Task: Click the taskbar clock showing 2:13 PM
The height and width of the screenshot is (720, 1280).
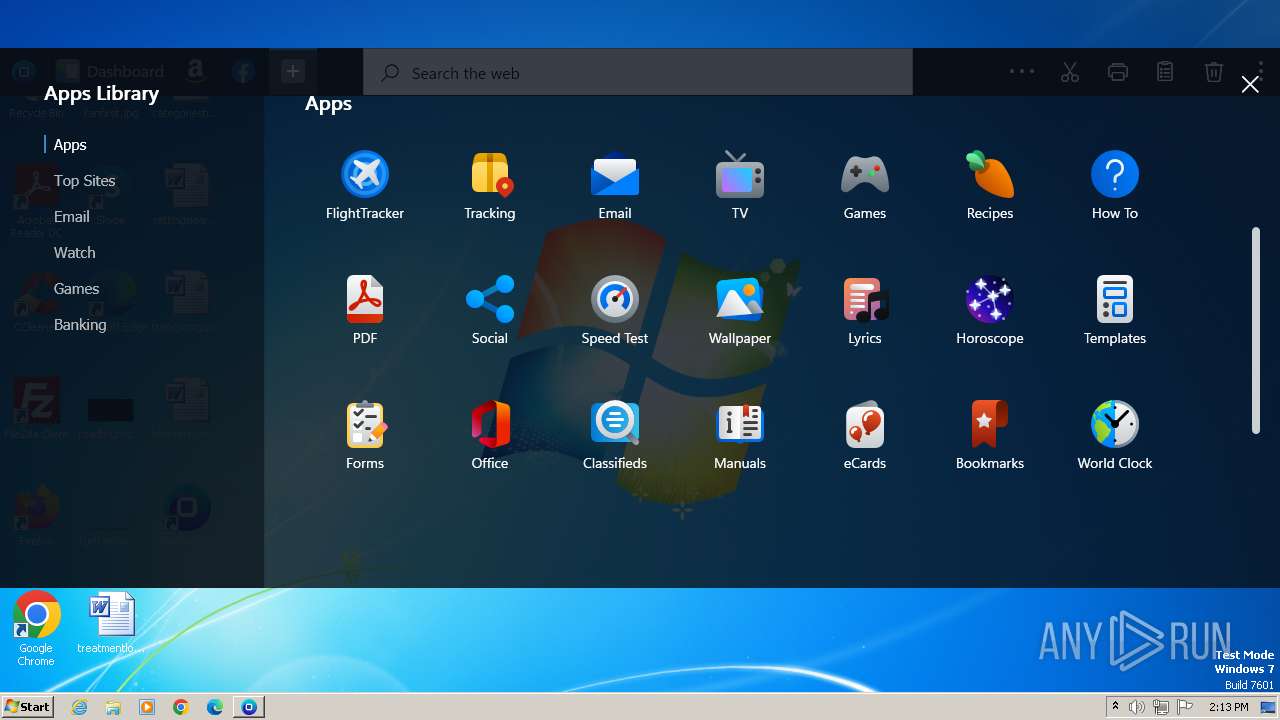Action: point(1228,707)
